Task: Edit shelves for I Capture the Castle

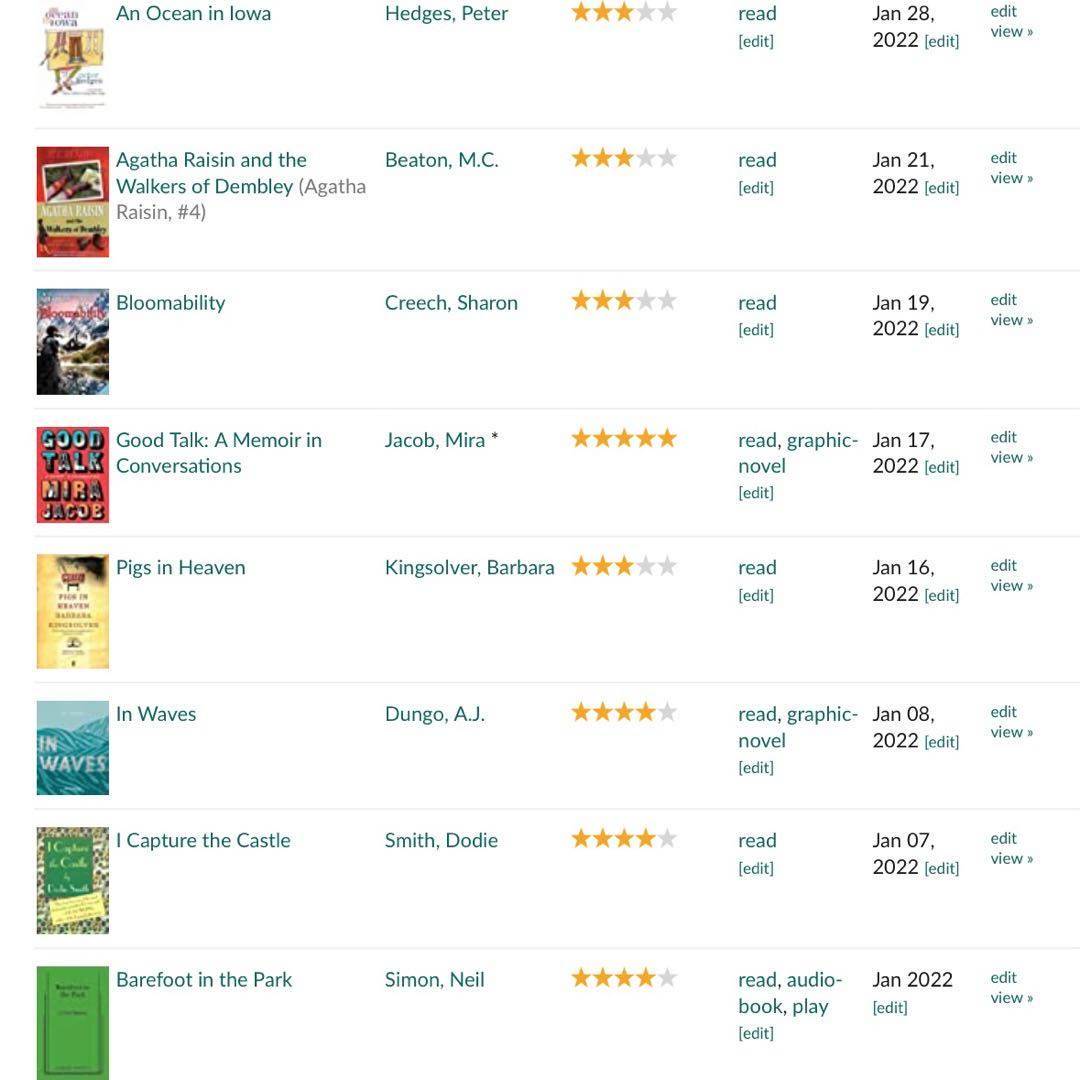Action: (x=755, y=868)
